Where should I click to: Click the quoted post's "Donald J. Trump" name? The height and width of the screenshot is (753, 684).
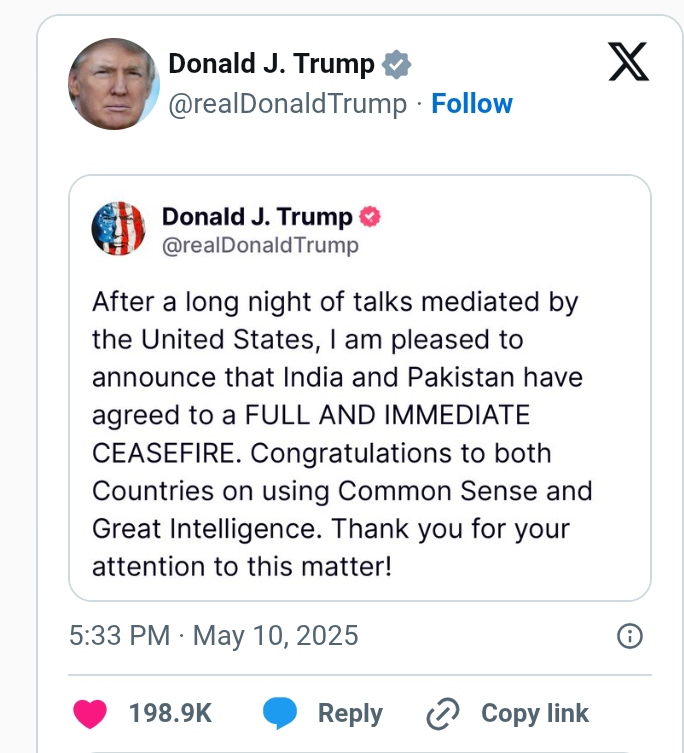coord(257,217)
